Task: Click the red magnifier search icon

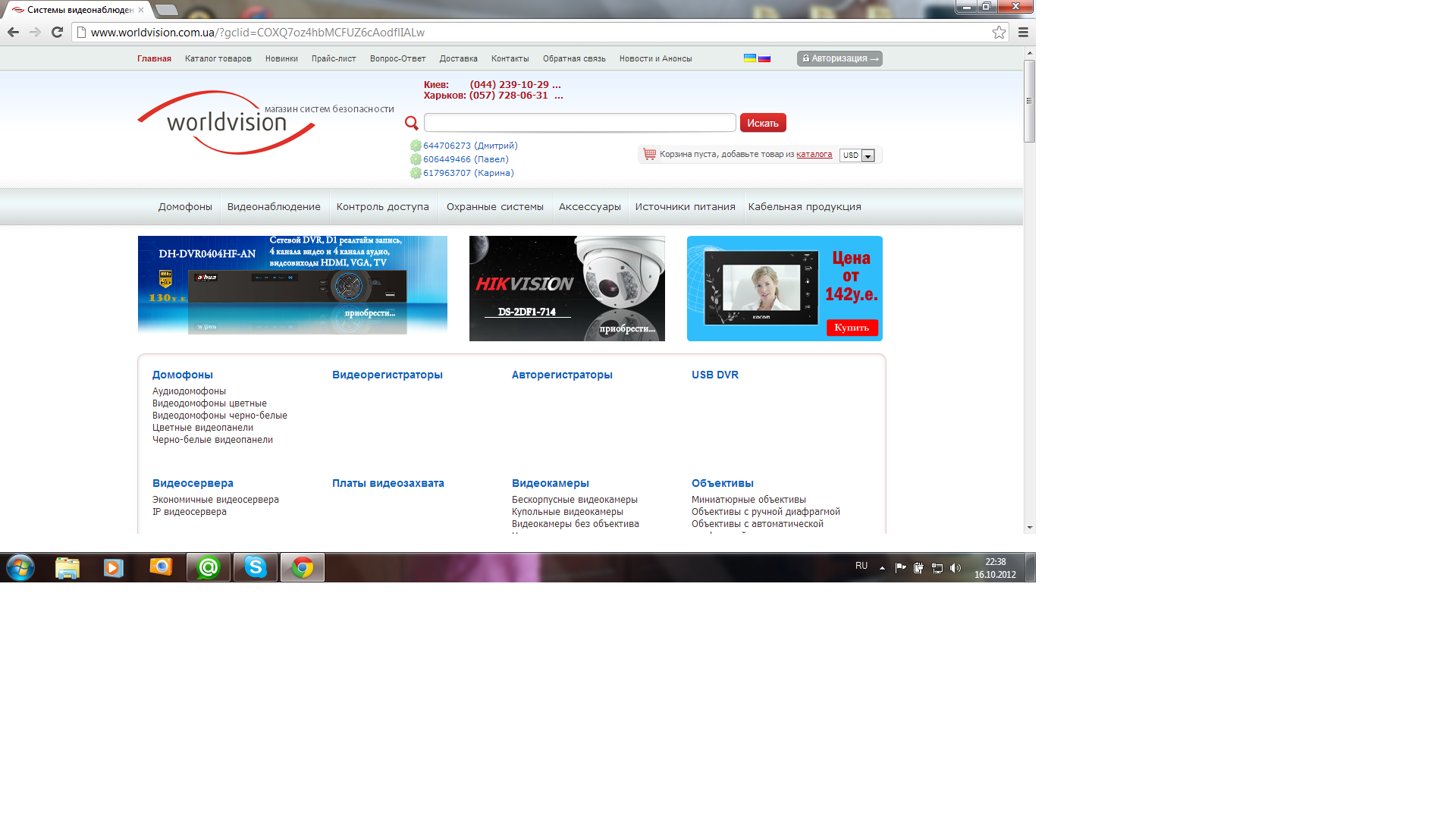Action: [x=412, y=123]
